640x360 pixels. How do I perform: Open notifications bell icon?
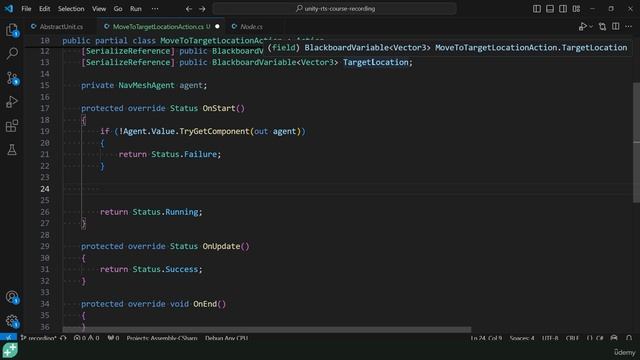pyautogui.click(x=629, y=338)
